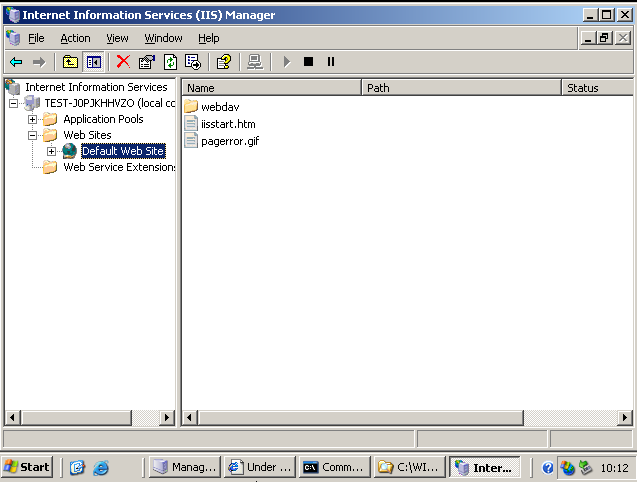This screenshot has width=637, height=482.
Task: Select the Default Web Site tree label
Action: [x=123, y=151]
